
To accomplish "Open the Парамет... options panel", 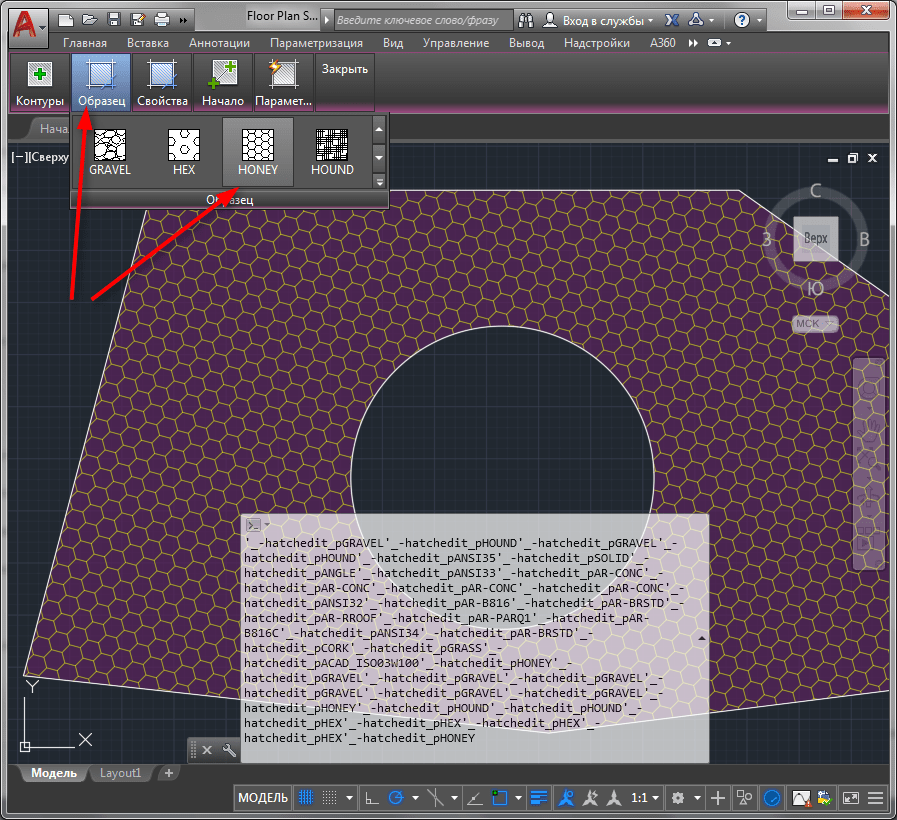I will (x=283, y=82).
